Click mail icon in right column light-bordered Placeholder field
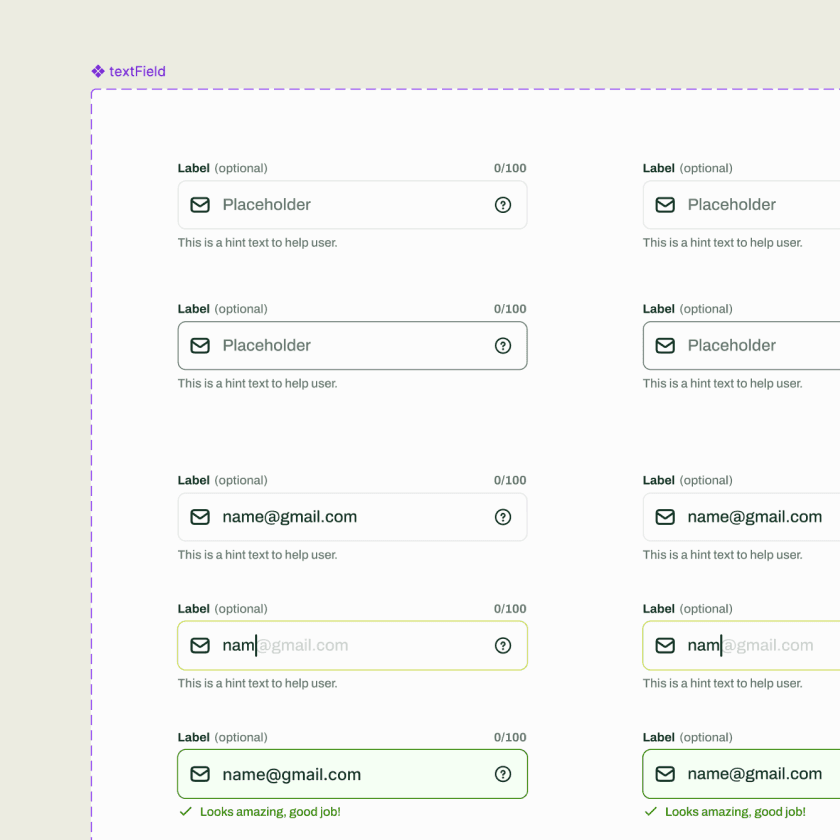The image size is (840, 840). [665, 205]
